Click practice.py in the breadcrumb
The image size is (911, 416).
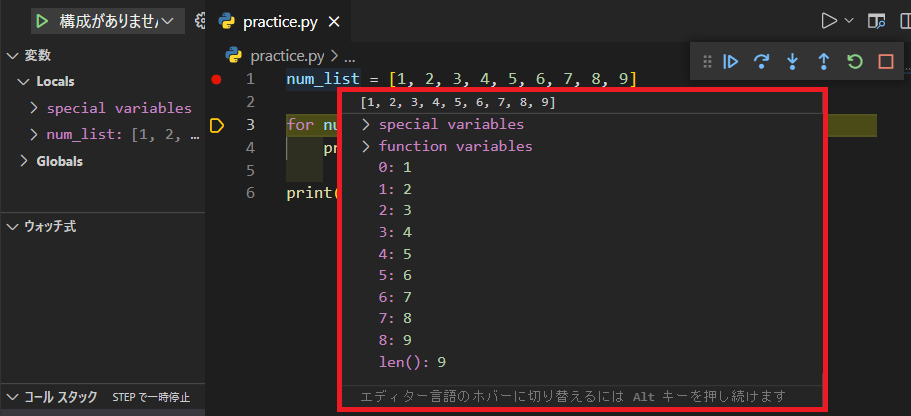coord(287,56)
